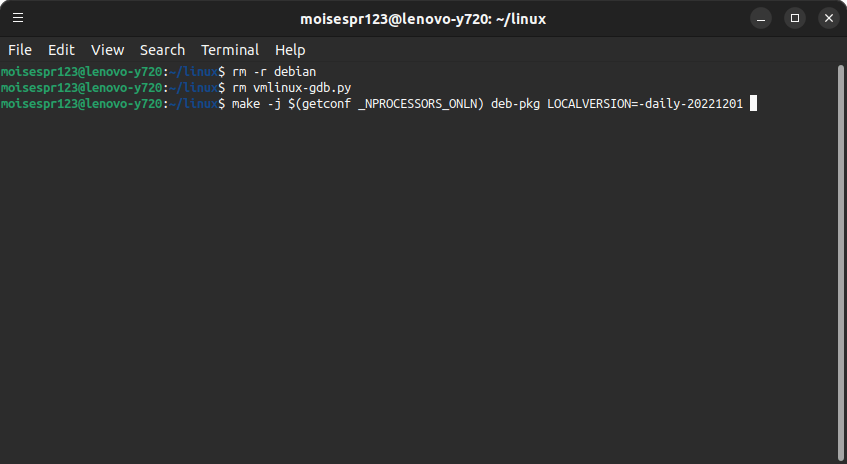Viewport: 847px width, 464px height.
Task: Click the 'deb-pkg' text in the command
Action: [515, 104]
